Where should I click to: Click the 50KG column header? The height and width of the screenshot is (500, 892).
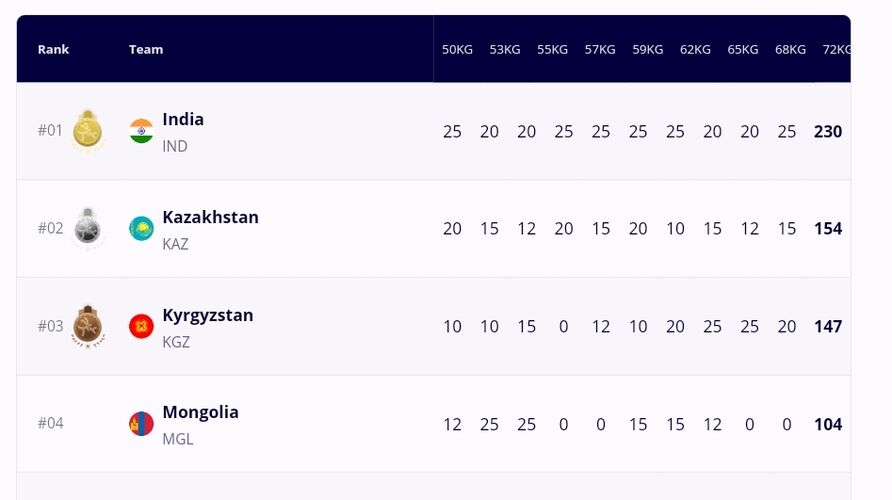point(457,50)
